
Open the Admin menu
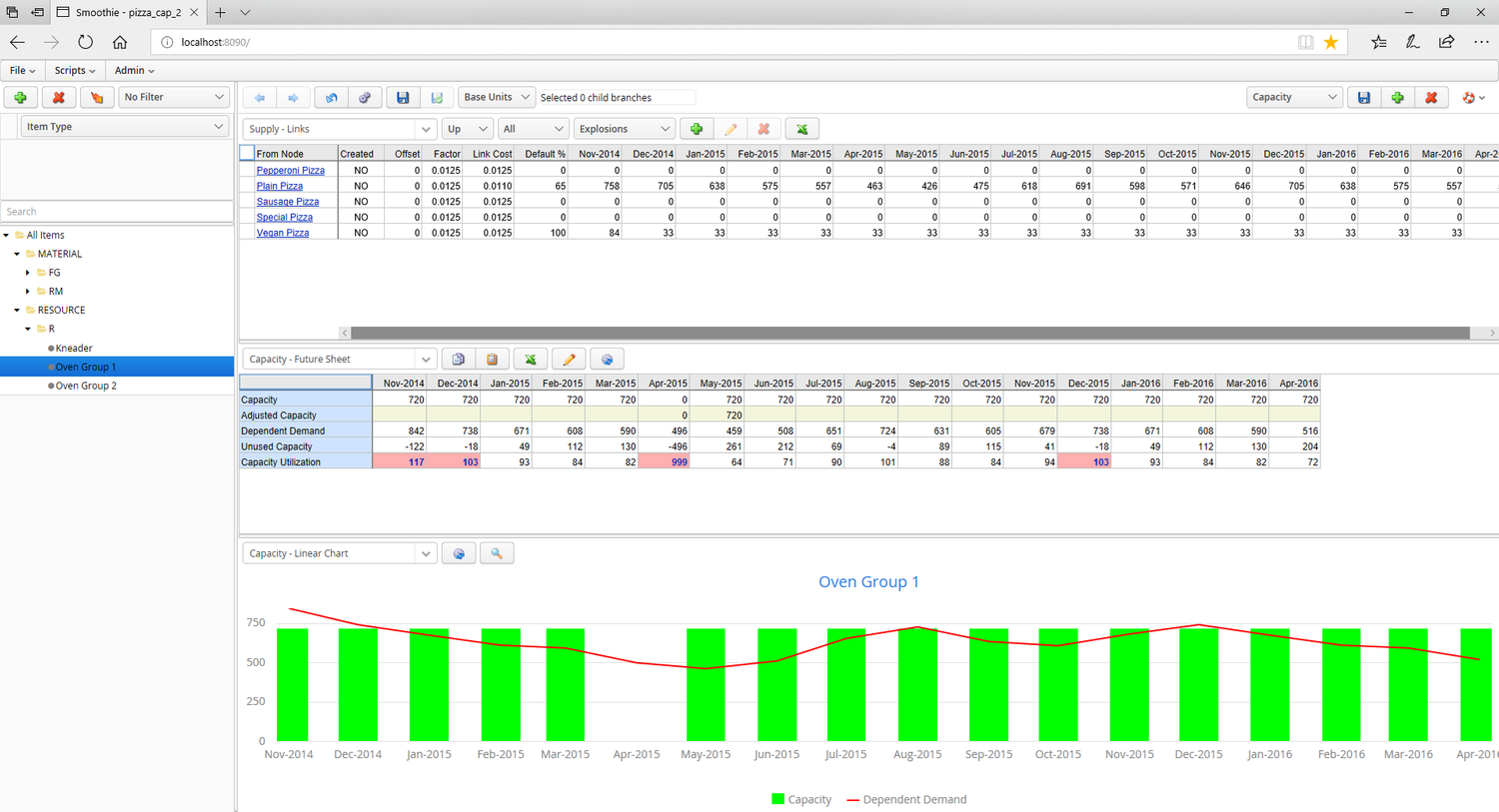click(x=133, y=70)
